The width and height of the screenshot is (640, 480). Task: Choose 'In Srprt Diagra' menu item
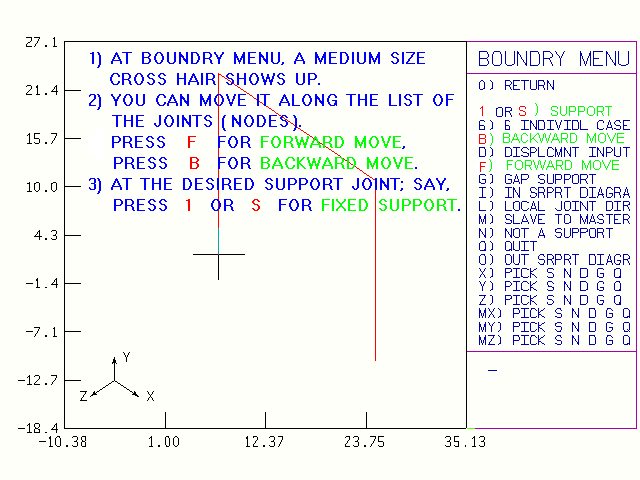pos(554,192)
